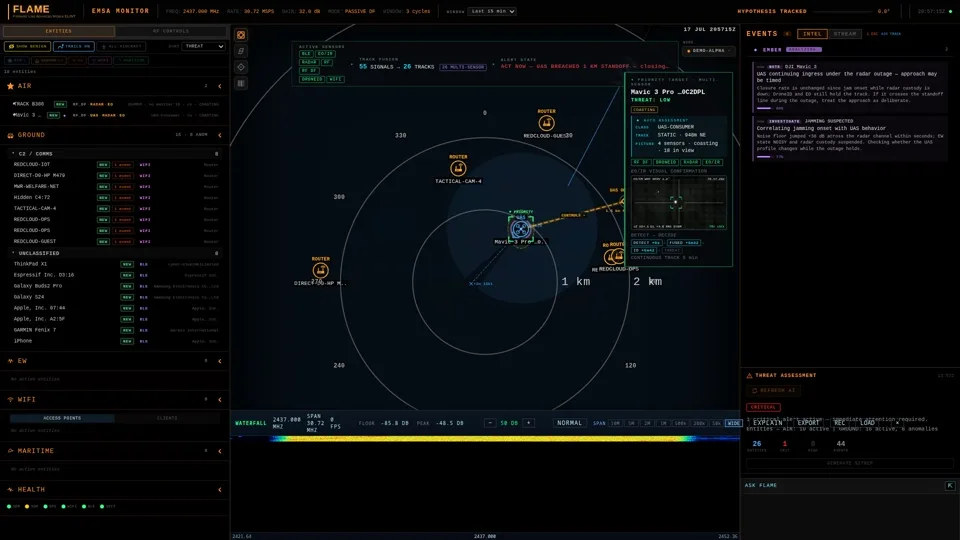The width and height of the screenshot is (960, 540).
Task: Collapse the UNCLASSIFIED subgroup
Action: tap(114, 253)
